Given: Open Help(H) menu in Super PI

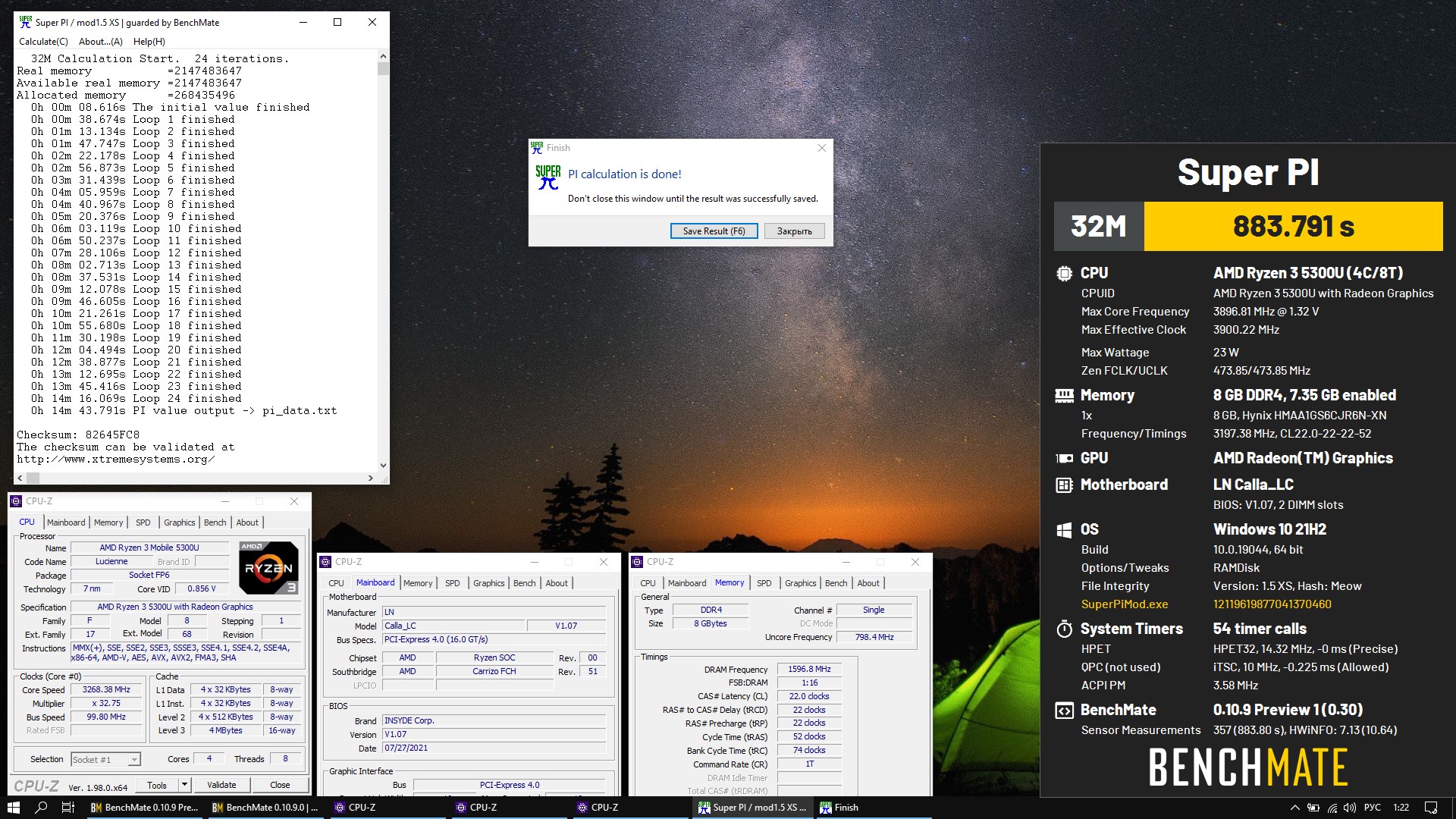Looking at the screenshot, I should click(149, 42).
